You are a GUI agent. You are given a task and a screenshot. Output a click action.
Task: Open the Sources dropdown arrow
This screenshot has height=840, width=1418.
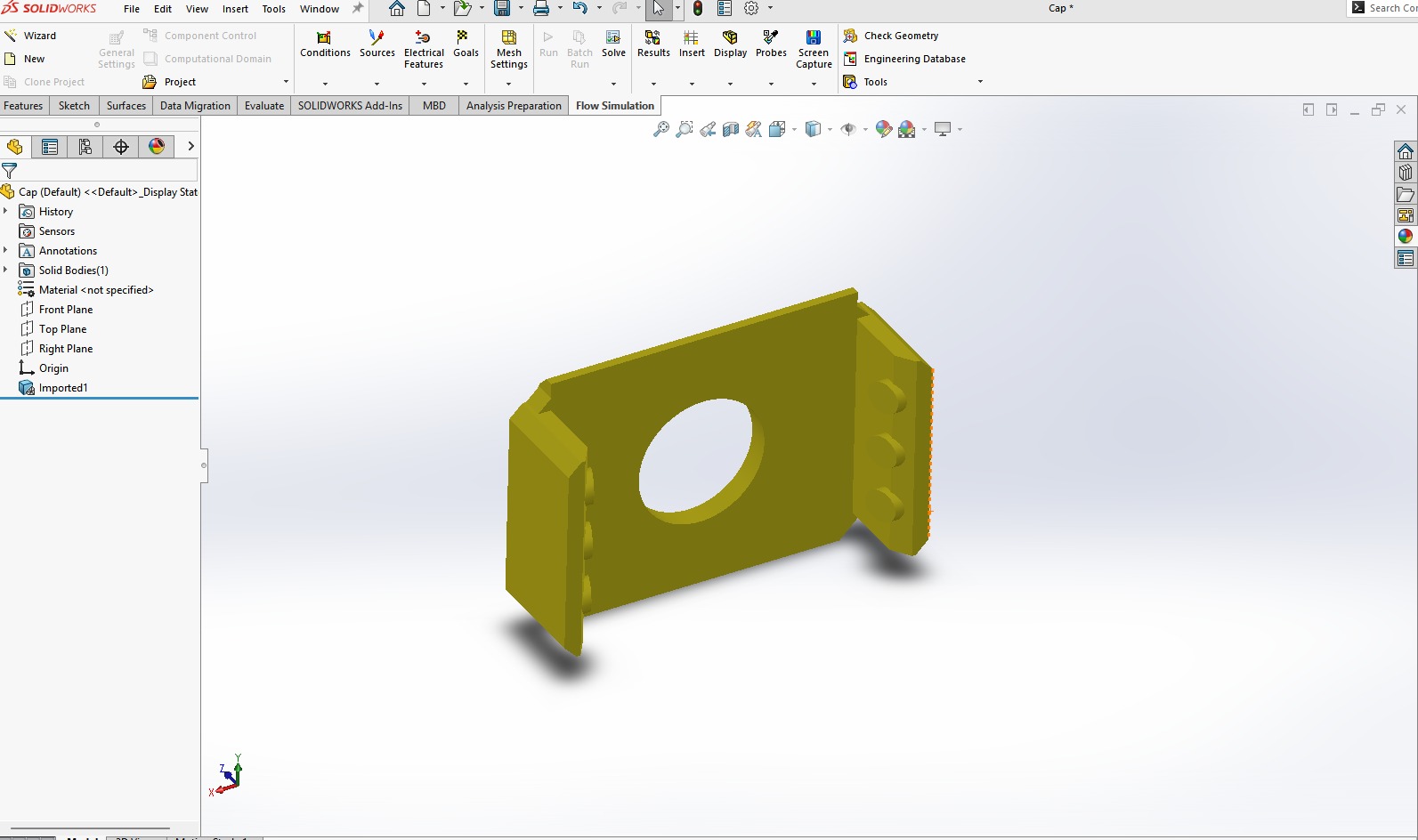point(377,84)
